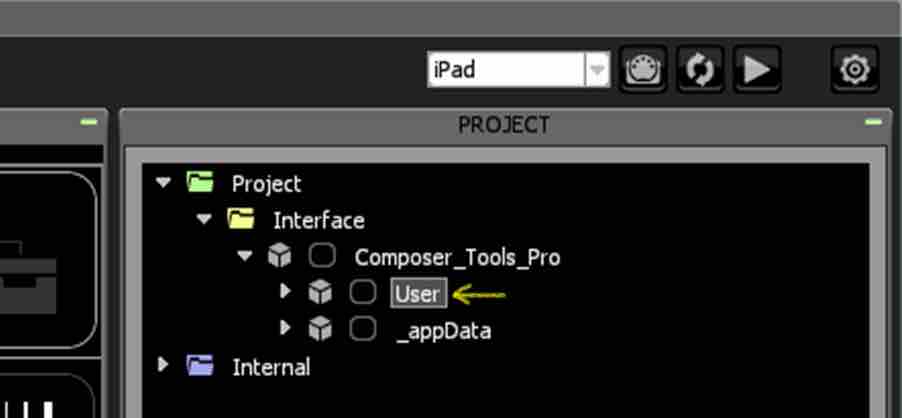Open the iPad device dropdown
Screen dimensions: 902x418
(597, 70)
